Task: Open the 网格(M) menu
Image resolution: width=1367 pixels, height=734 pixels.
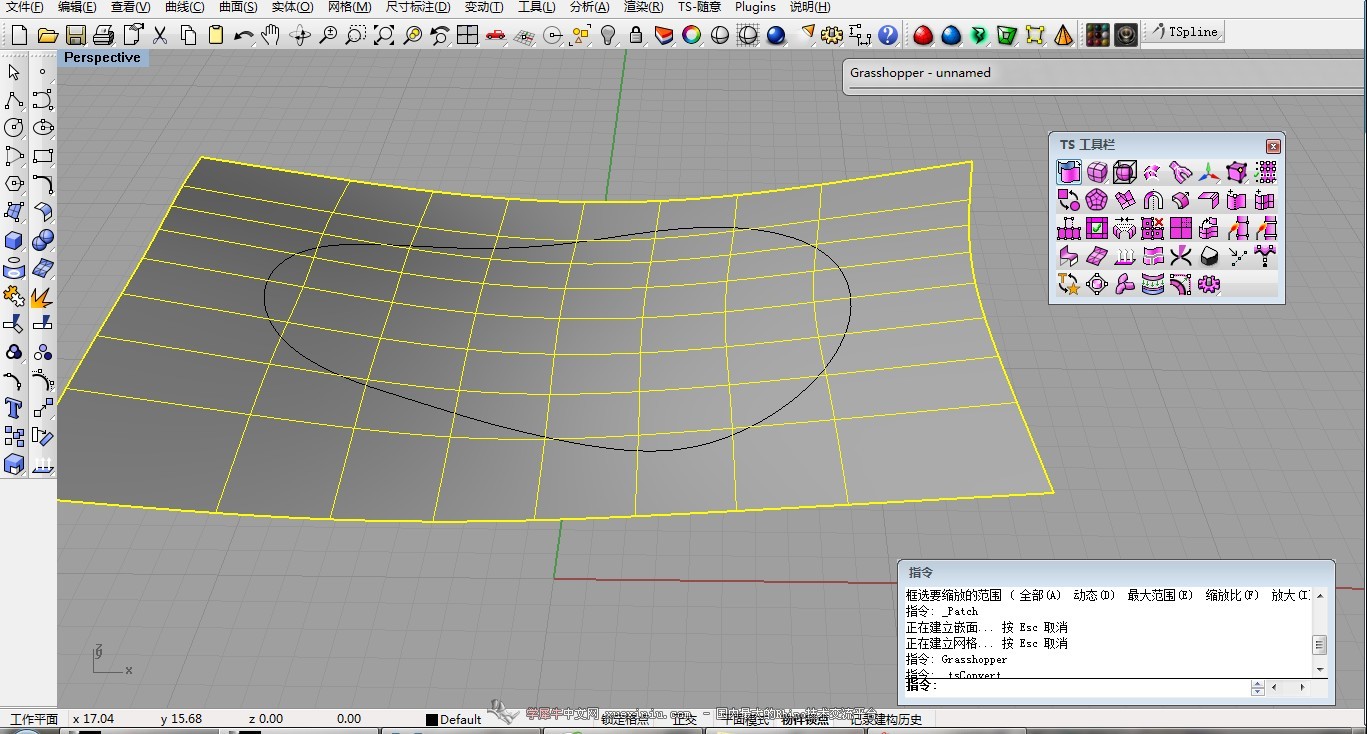Action: [x=349, y=7]
